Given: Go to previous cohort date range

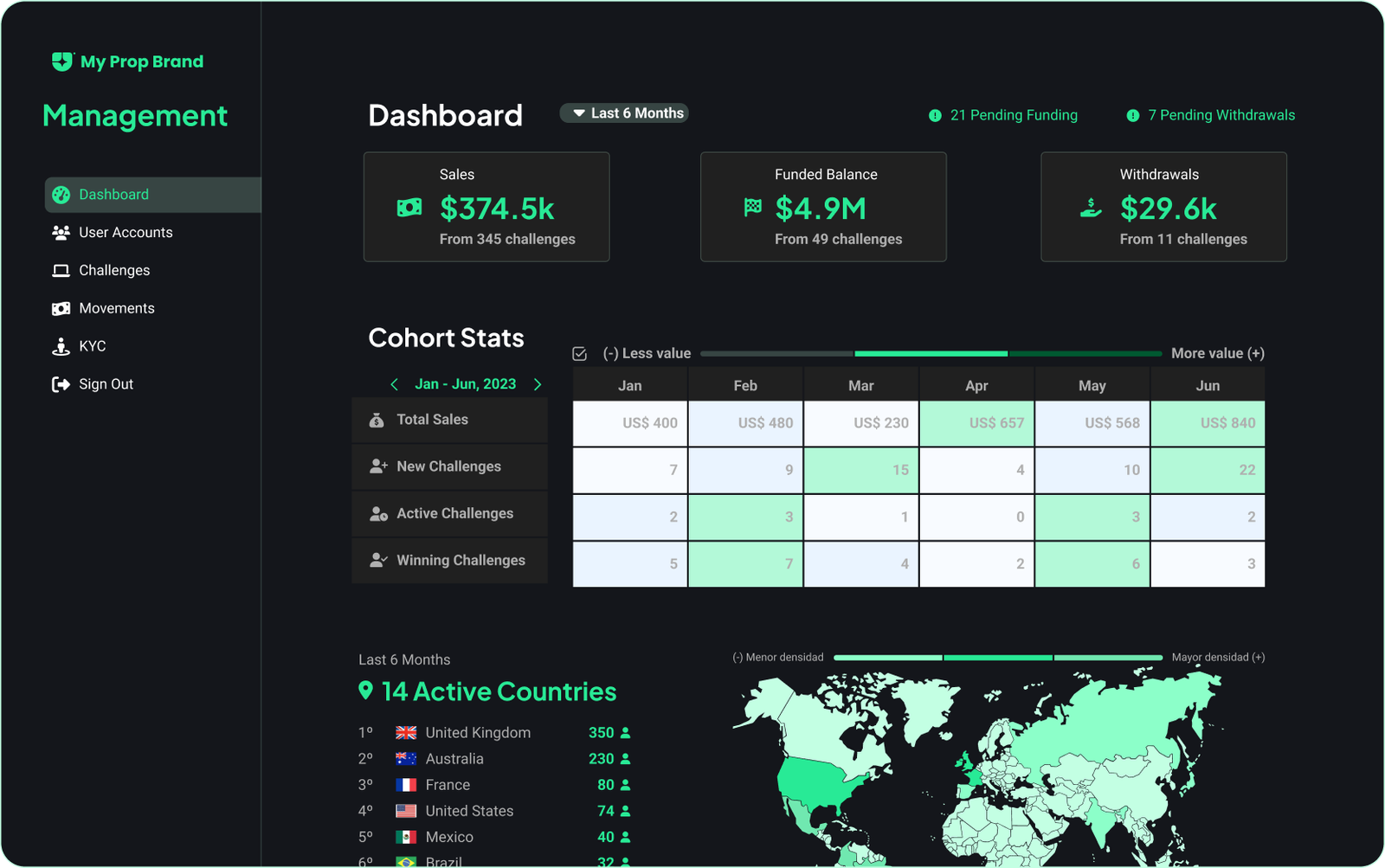Looking at the screenshot, I should pos(395,384).
